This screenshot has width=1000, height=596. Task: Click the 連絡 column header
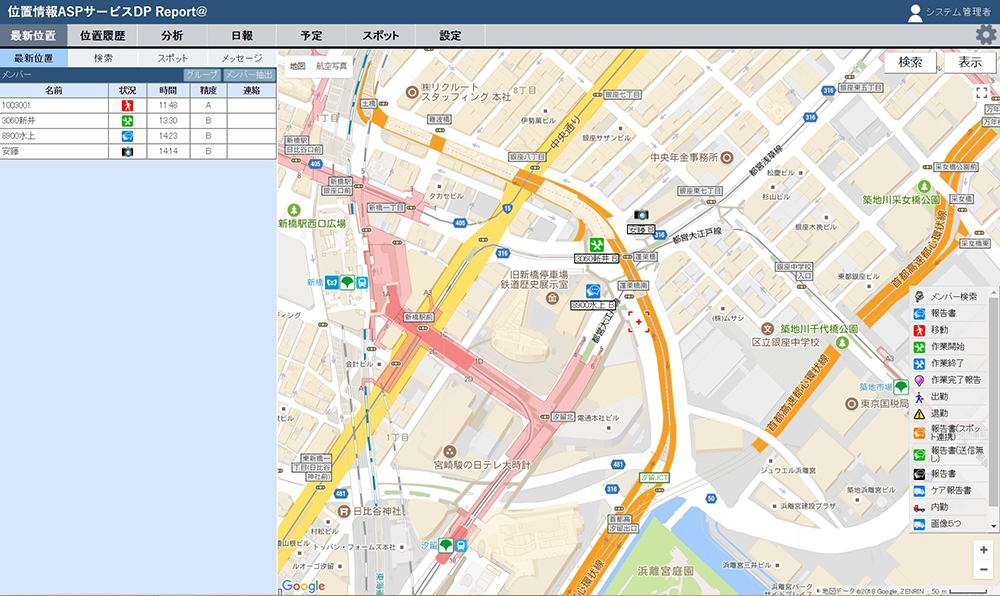(252, 91)
